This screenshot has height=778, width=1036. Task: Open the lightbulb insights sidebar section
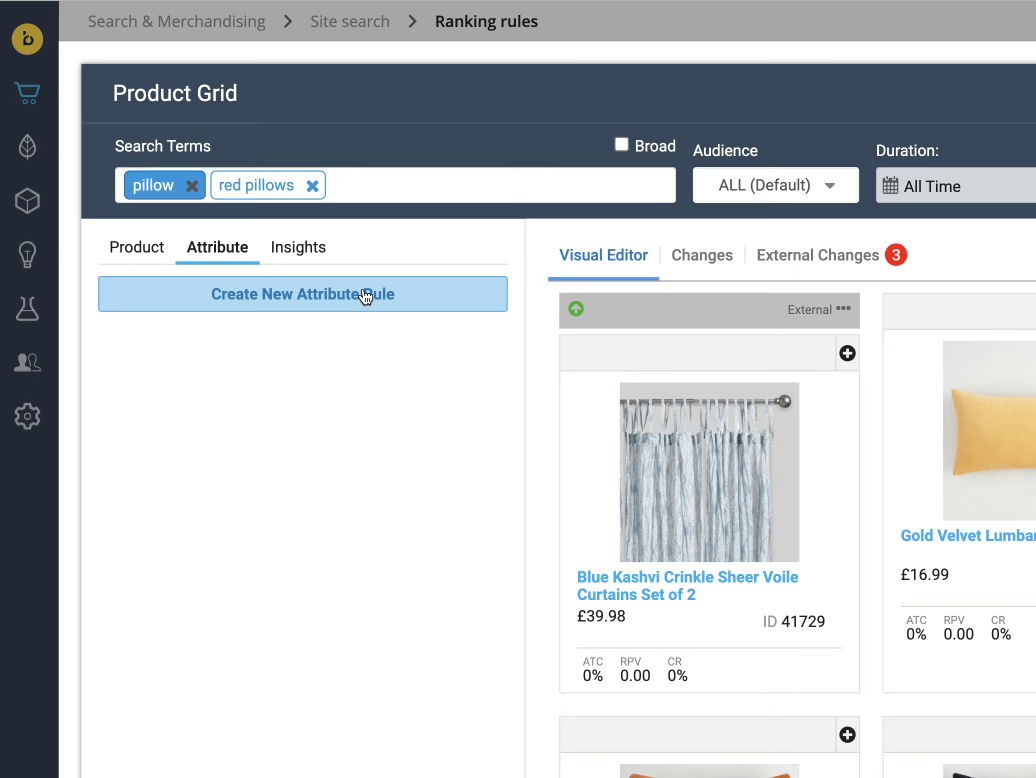tap(27, 255)
